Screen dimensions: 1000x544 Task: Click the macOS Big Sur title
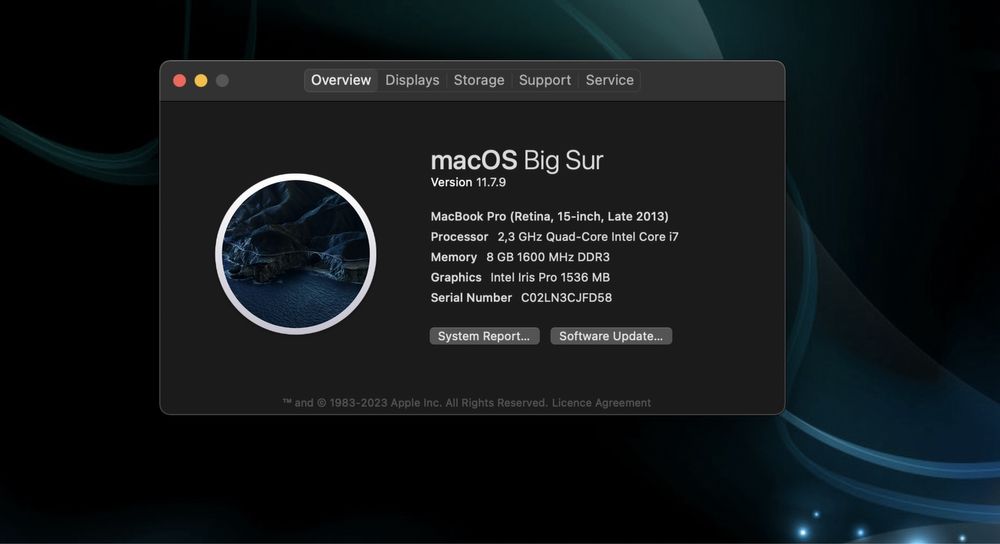(517, 160)
